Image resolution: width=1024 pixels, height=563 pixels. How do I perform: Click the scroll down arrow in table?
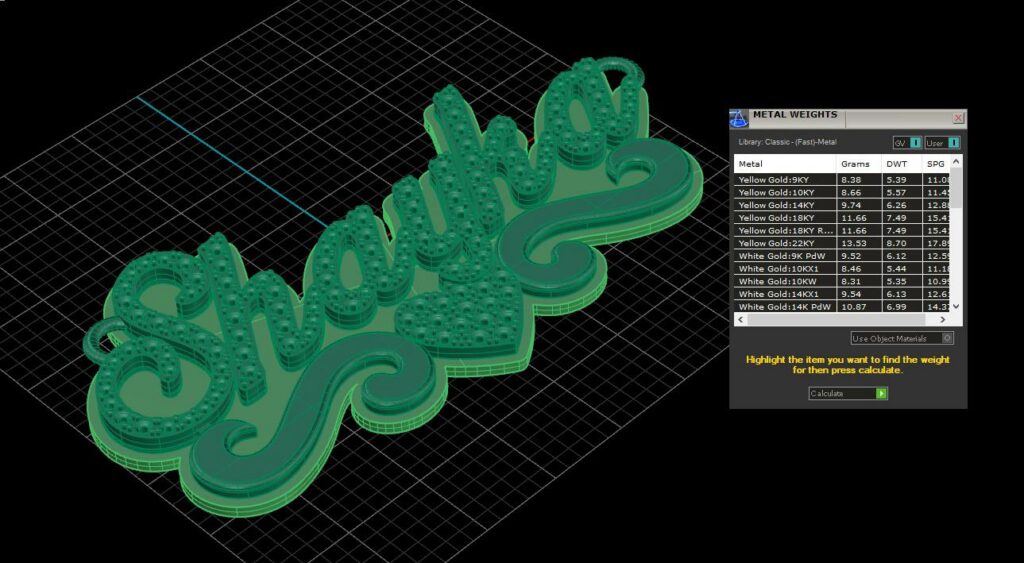[x=956, y=306]
